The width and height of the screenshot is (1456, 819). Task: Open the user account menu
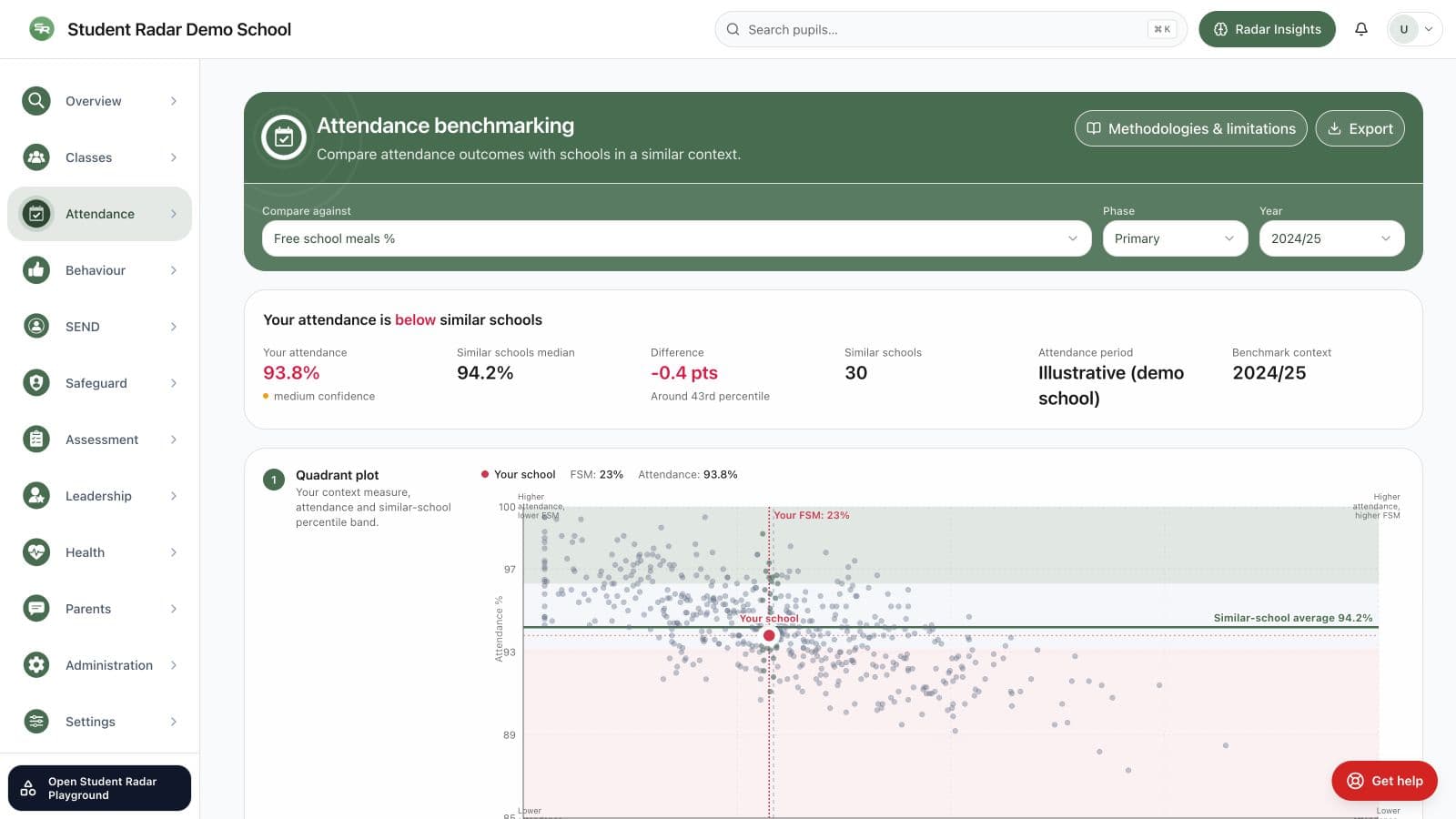(1414, 29)
